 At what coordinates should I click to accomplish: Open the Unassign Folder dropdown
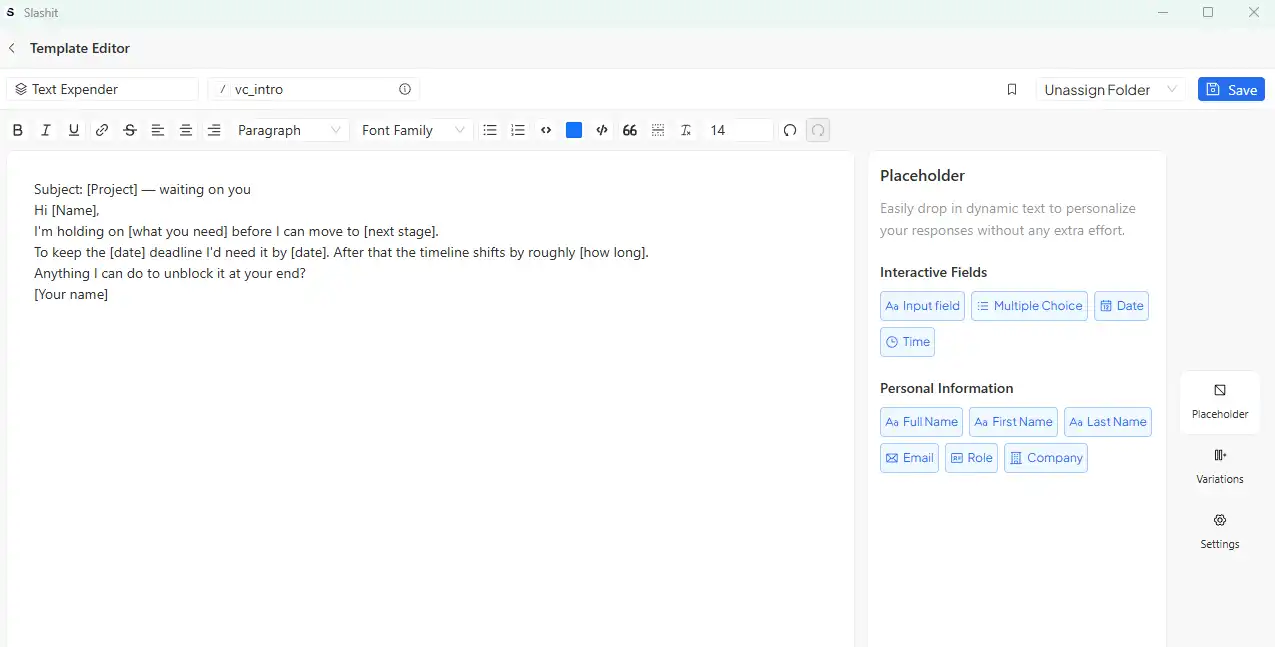click(x=1111, y=90)
